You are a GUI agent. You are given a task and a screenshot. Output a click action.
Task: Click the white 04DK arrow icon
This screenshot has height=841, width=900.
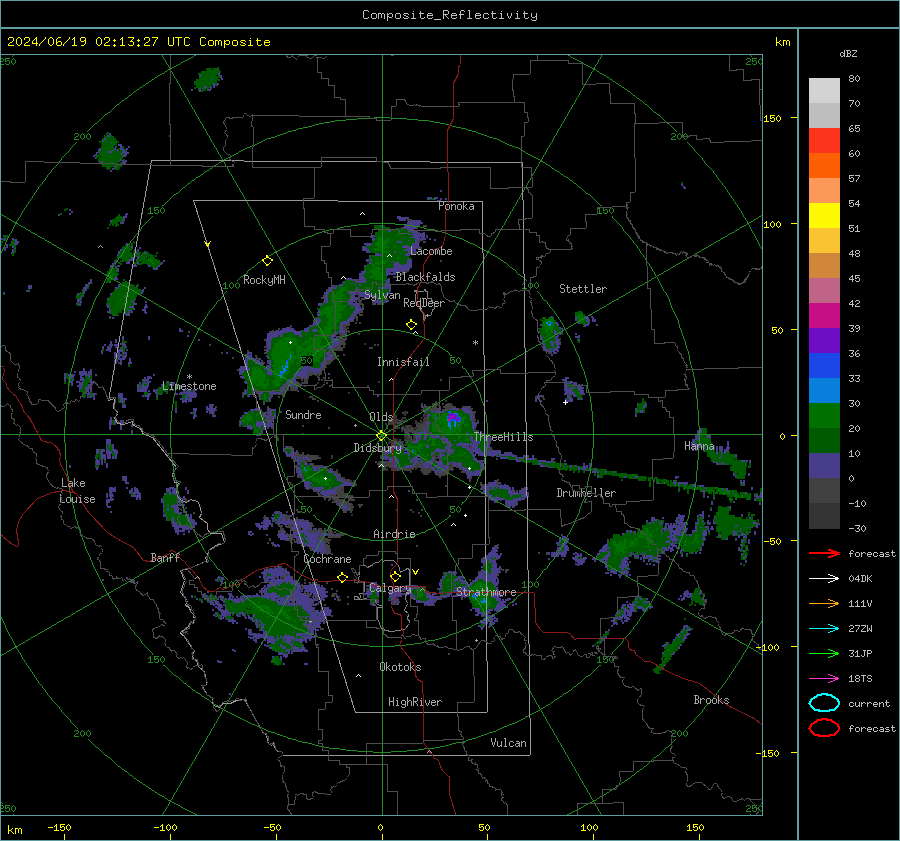824,578
